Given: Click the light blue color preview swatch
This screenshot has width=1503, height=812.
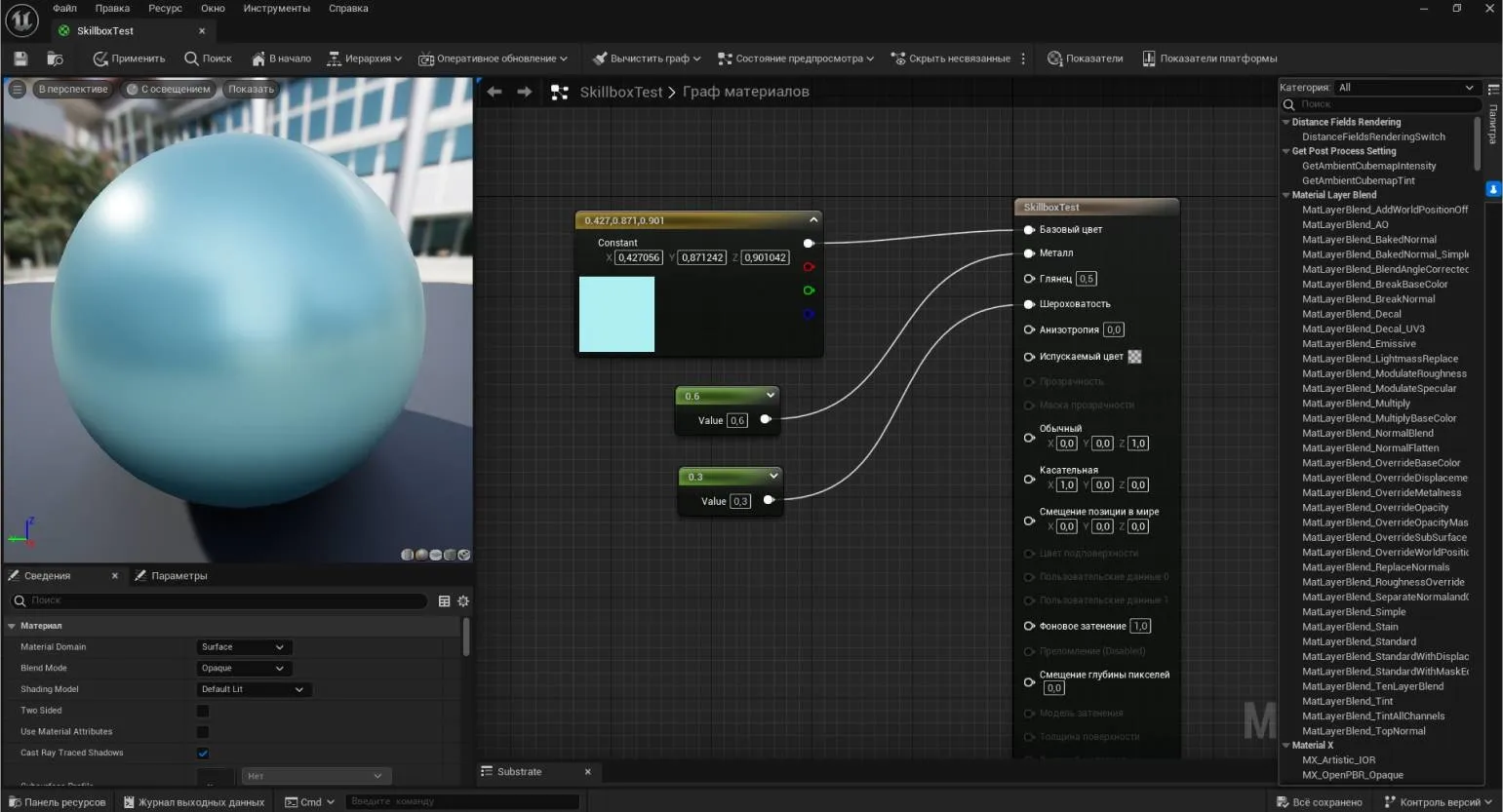Looking at the screenshot, I should pyautogui.click(x=616, y=314).
